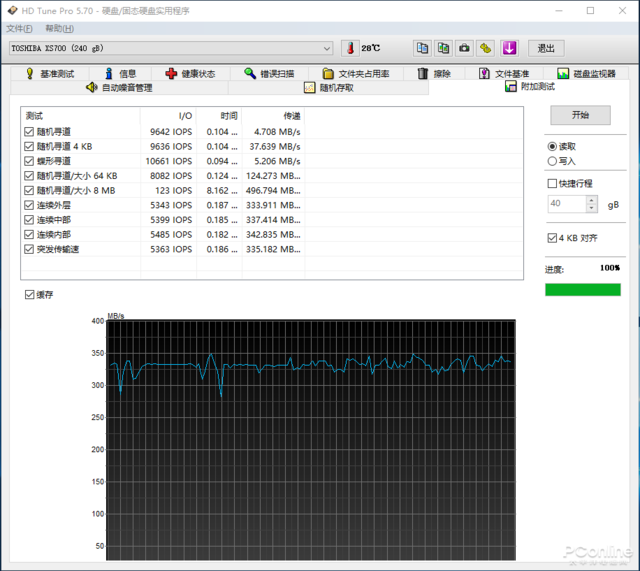Viewport: 640px width, 571px height.
Task: Select the 9642 IOPS value cell
Action: [171, 132]
